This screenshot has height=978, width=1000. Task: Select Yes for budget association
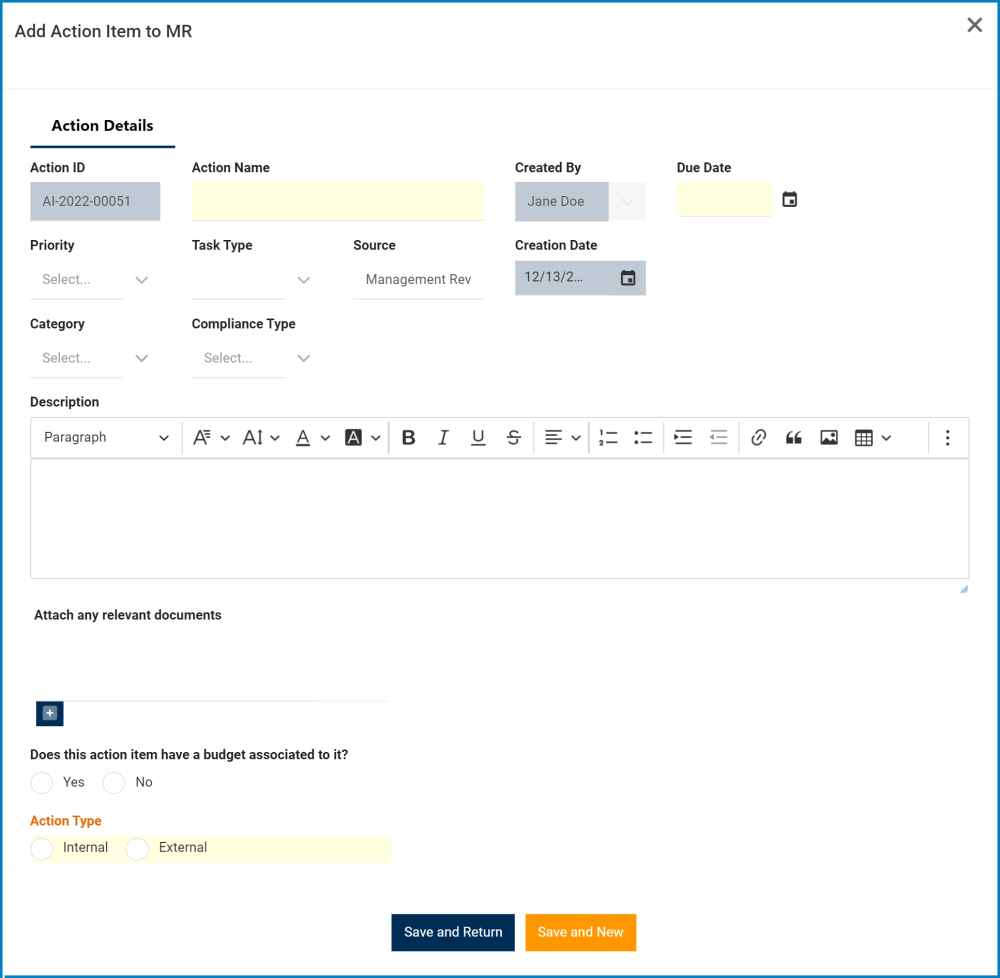(x=41, y=783)
